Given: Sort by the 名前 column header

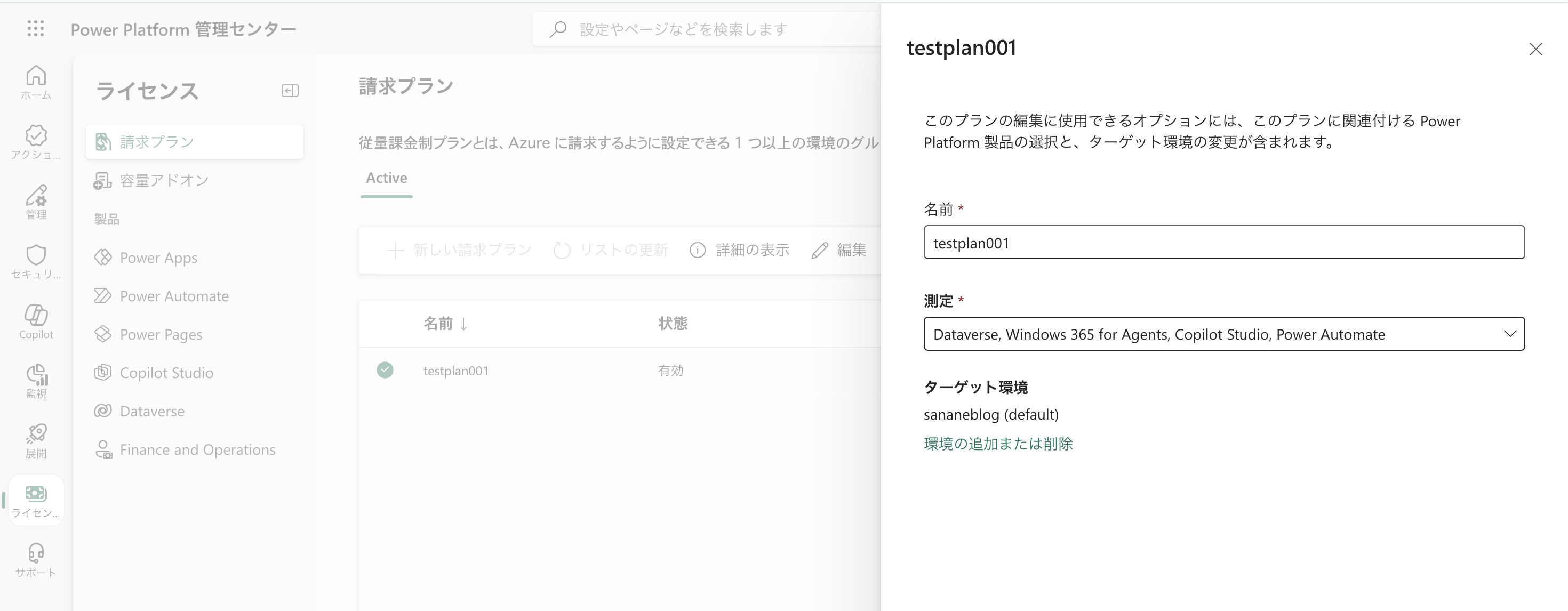Looking at the screenshot, I should pyautogui.click(x=445, y=323).
